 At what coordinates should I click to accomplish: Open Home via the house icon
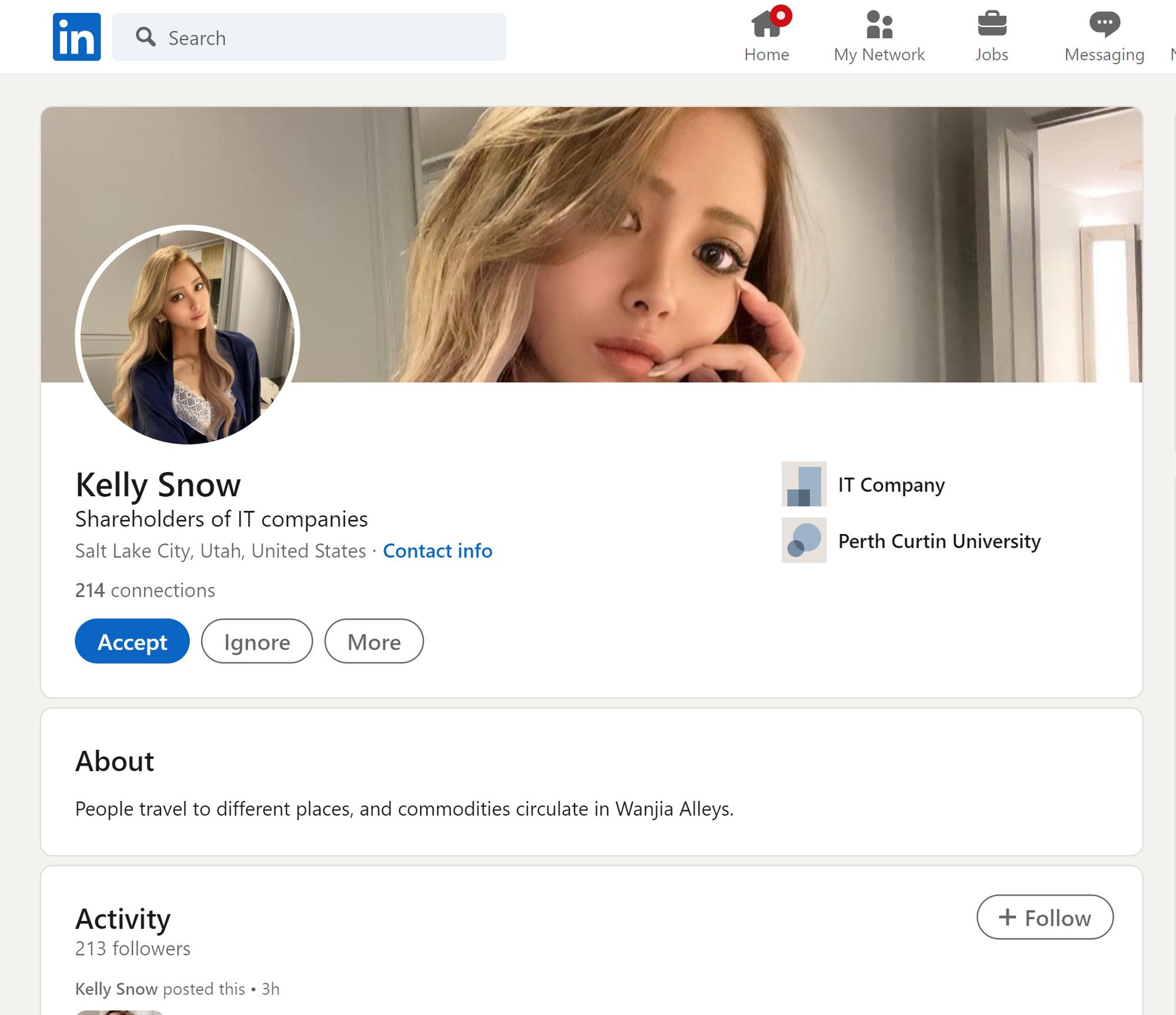tap(765, 25)
